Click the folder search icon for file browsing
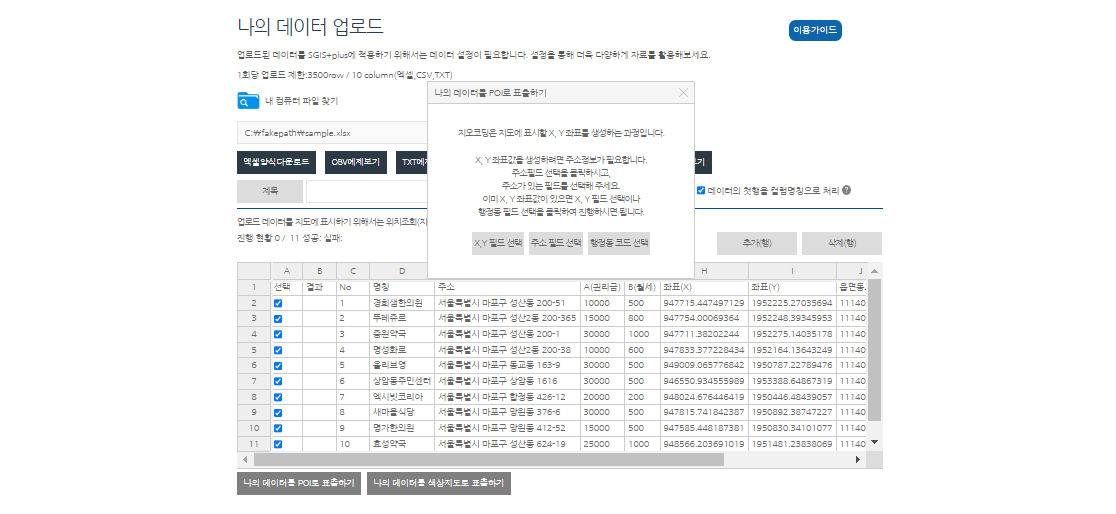Image resolution: width=1116 pixels, height=514 pixels. click(x=248, y=100)
